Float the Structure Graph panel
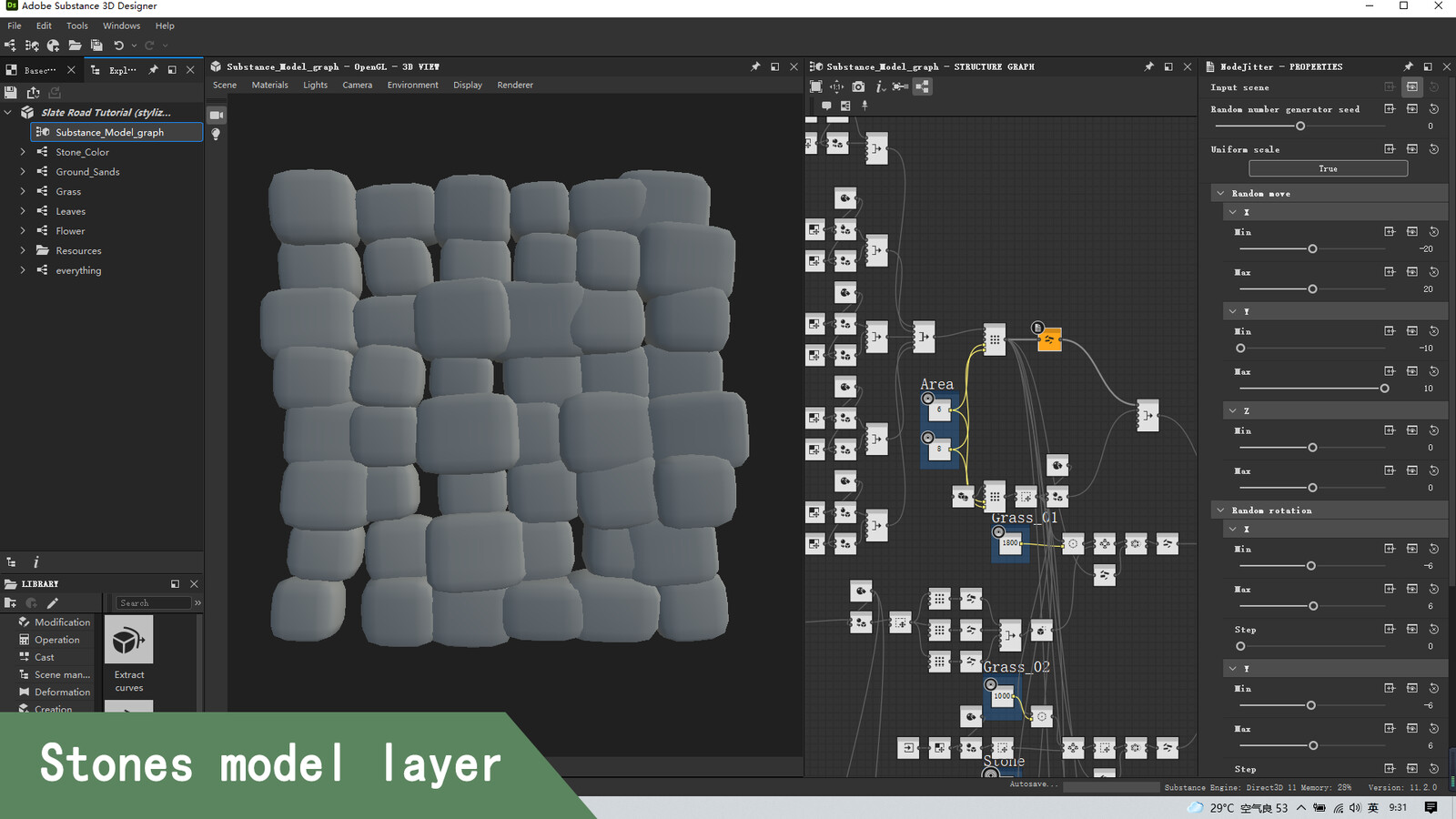The width and height of the screenshot is (1456, 819). pyautogui.click(x=1168, y=66)
